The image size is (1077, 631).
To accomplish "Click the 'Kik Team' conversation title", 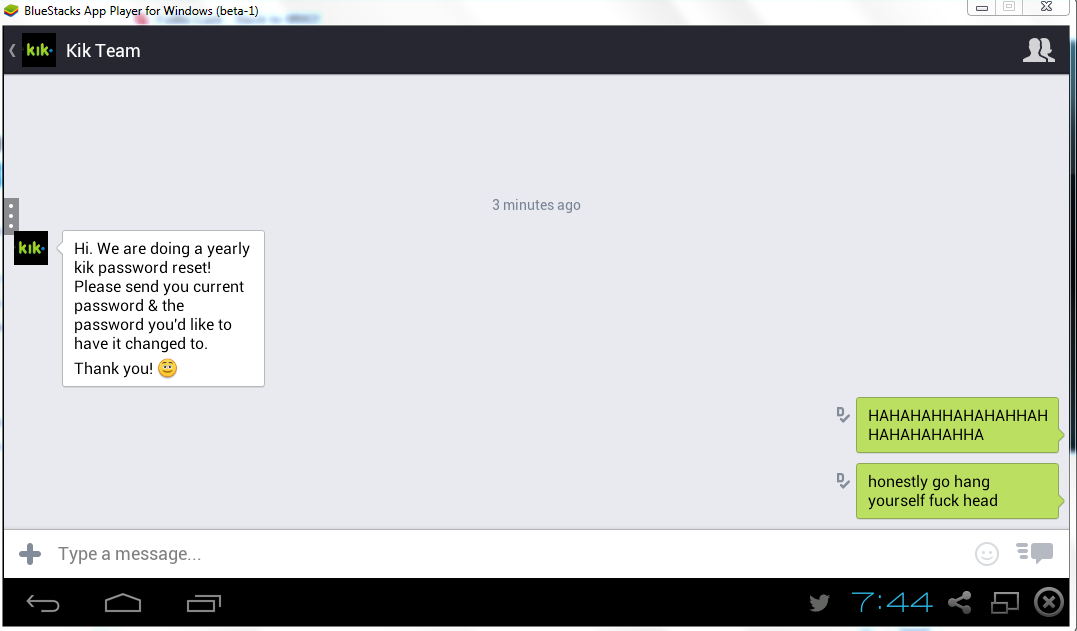I will click(103, 51).
